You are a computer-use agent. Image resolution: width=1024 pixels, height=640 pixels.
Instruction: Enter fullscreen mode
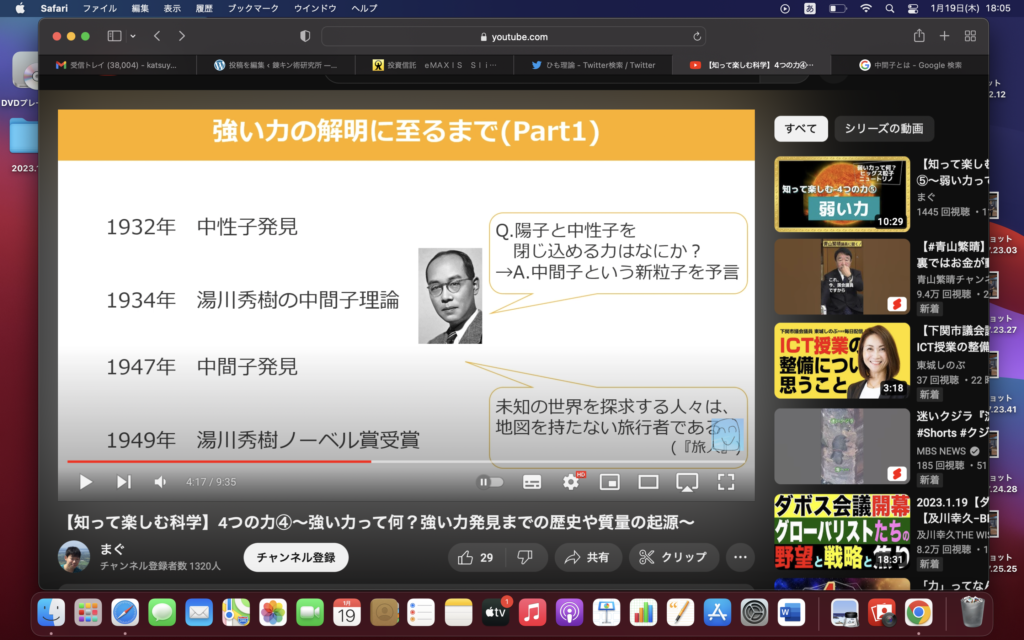click(x=726, y=481)
